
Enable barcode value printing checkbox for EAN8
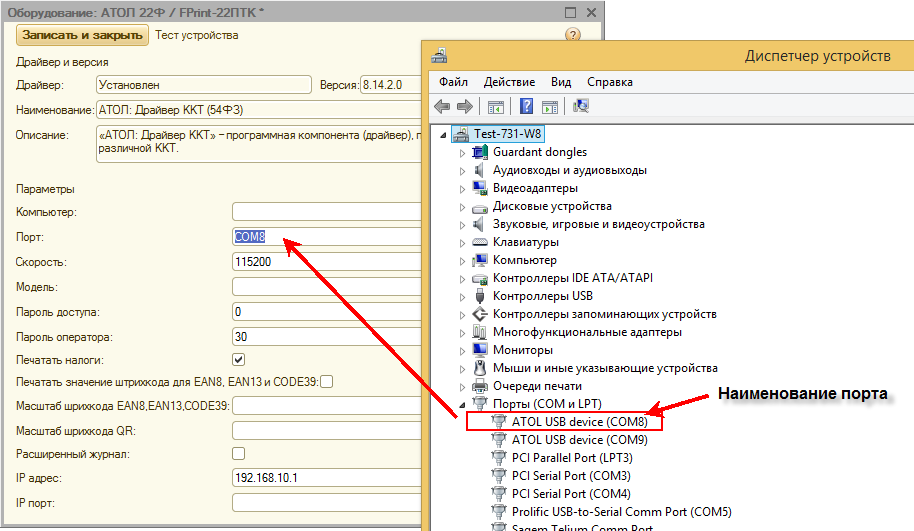click(326, 382)
